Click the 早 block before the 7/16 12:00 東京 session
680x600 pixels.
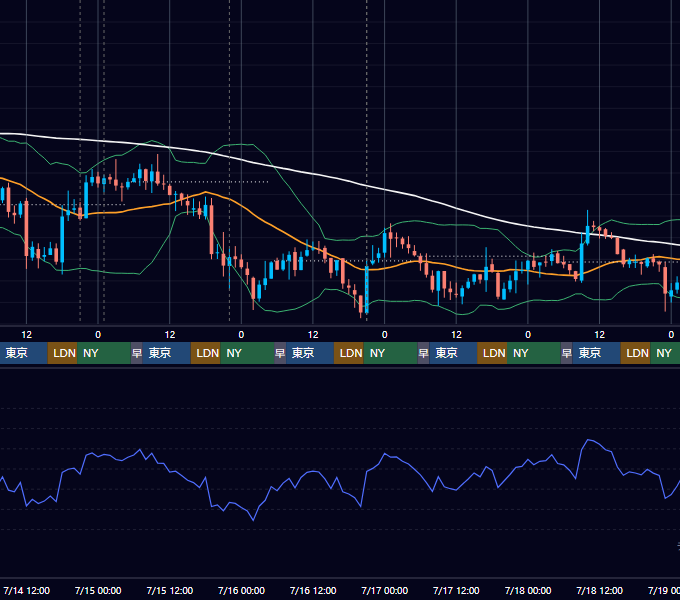280,353
